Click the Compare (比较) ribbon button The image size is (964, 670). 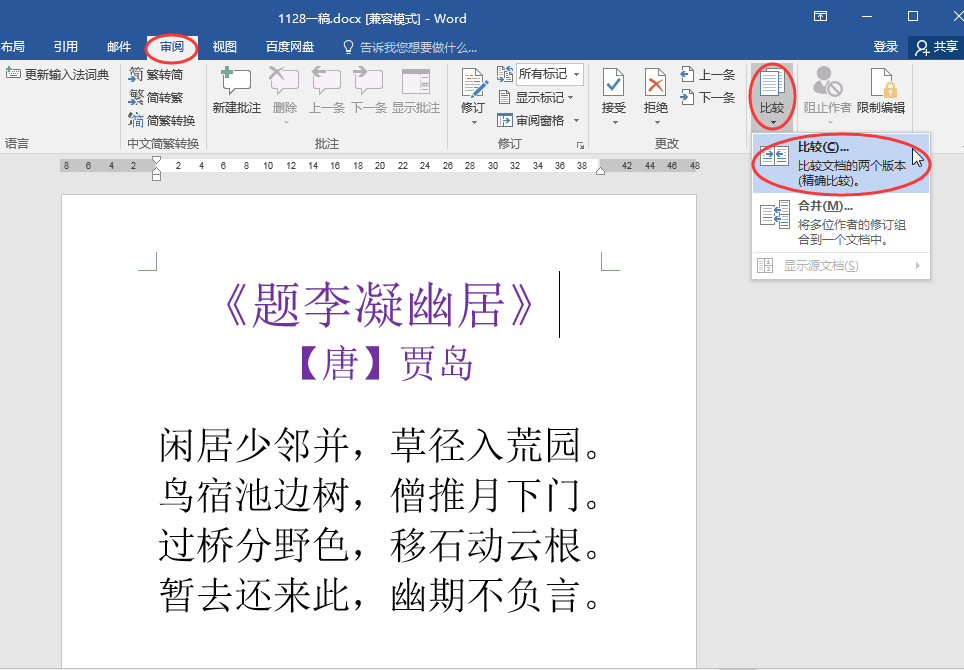click(x=772, y=96)
